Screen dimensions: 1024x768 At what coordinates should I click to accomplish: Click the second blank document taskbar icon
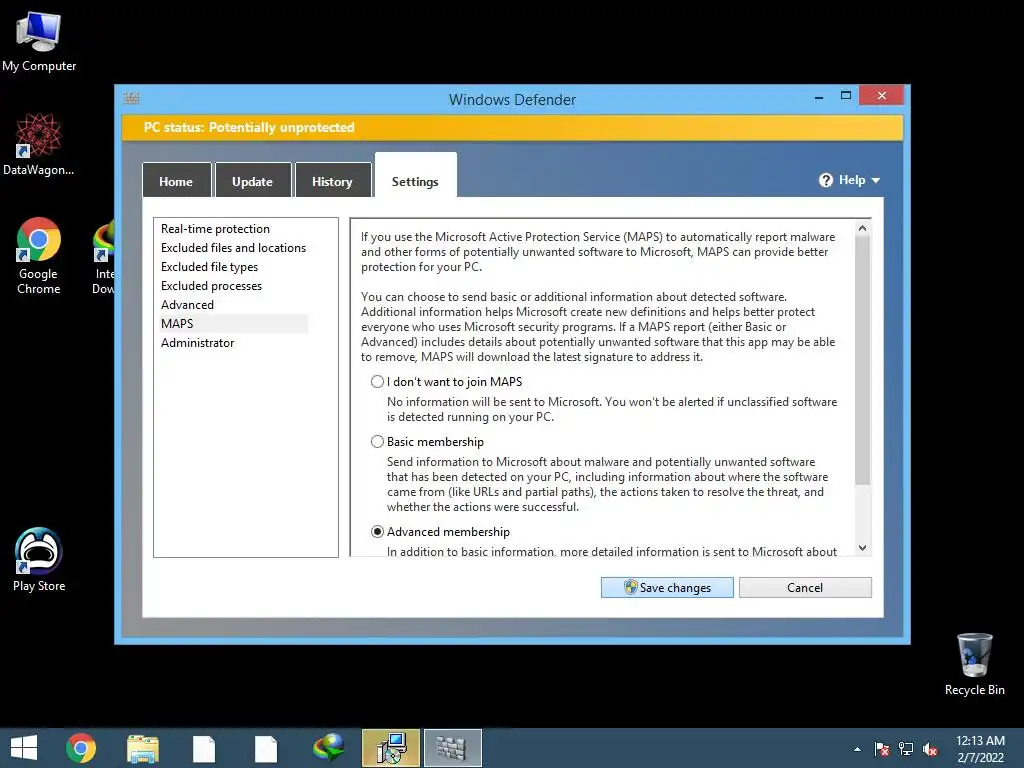(x=266, y=748)
